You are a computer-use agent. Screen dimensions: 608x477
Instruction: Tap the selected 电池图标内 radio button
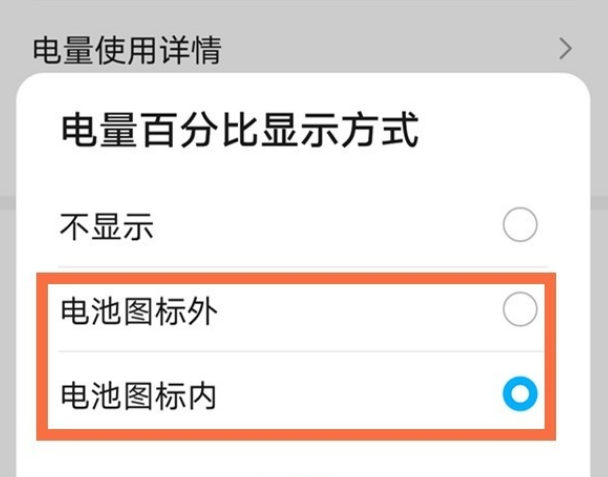pyautogui.click(x=520, y=395)
